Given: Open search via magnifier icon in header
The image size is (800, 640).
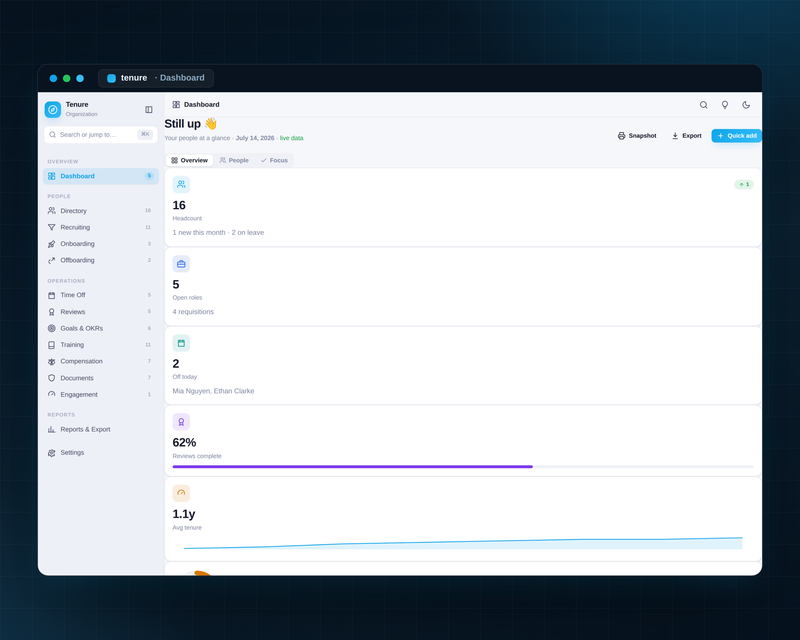Looking at the screenshot, I should [x=703, y=105].
